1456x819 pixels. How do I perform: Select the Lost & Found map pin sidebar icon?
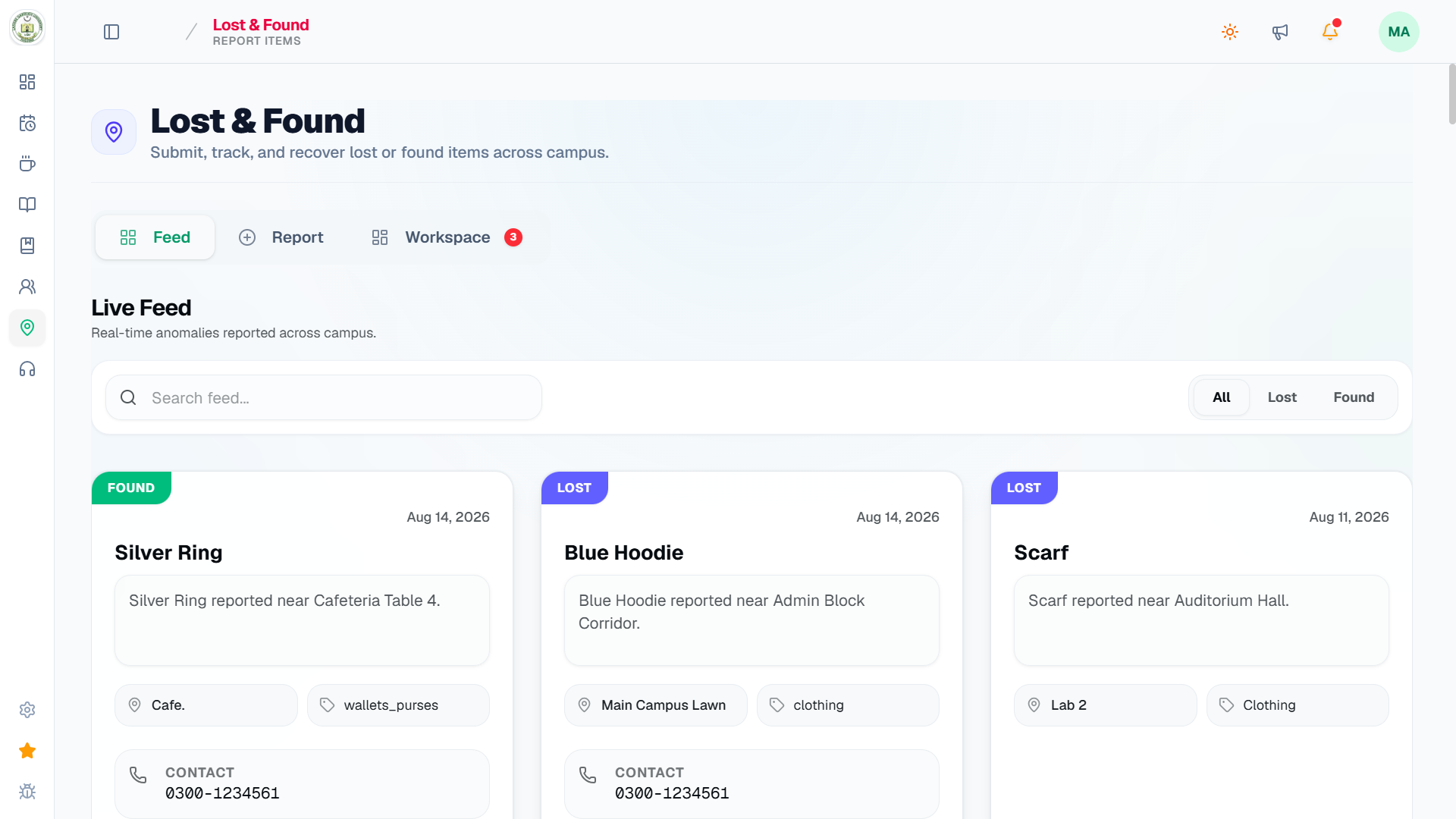pos(27,328)
